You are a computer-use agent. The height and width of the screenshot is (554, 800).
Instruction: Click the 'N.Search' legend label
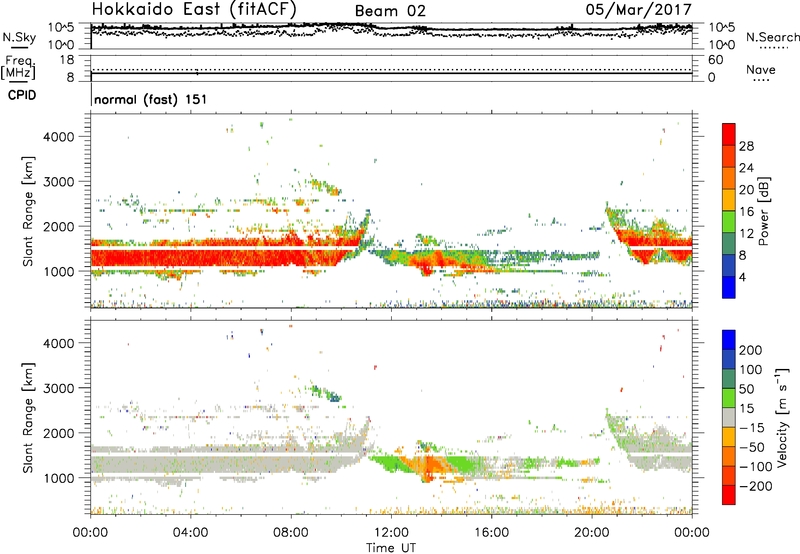pyautogui.click(x=772, y=37)
